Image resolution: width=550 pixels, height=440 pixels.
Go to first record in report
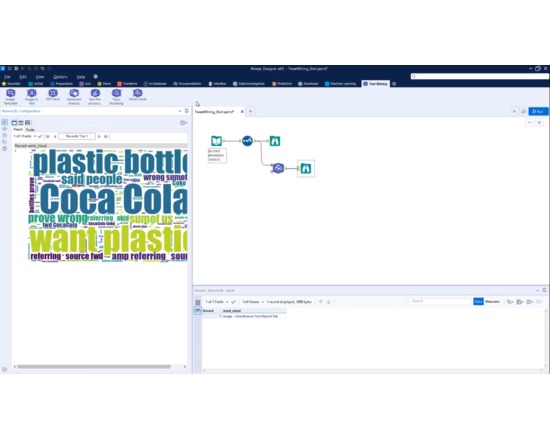(48, 136)
